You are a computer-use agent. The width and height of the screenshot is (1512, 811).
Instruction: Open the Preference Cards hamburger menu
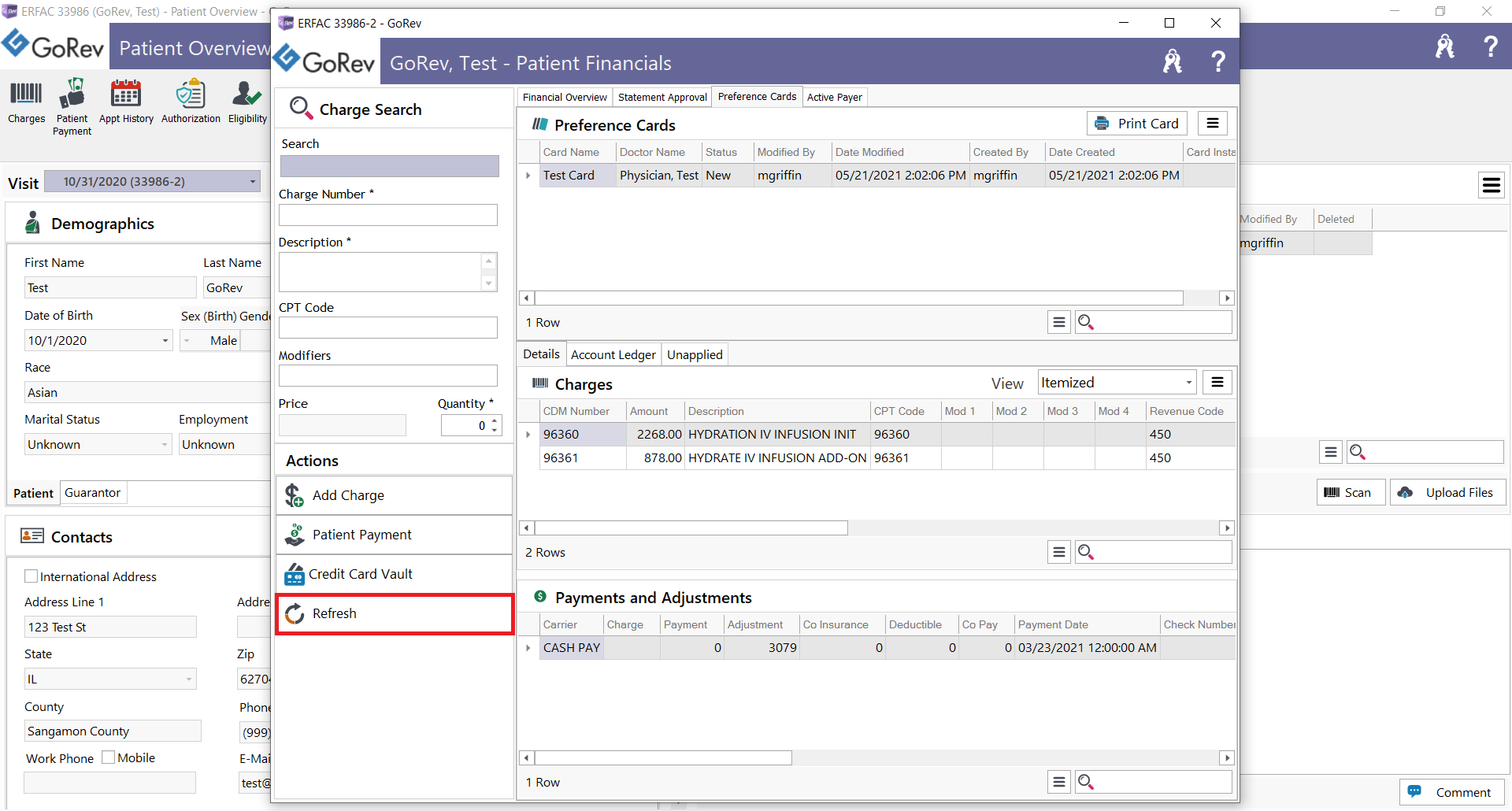coord(1213,124)
